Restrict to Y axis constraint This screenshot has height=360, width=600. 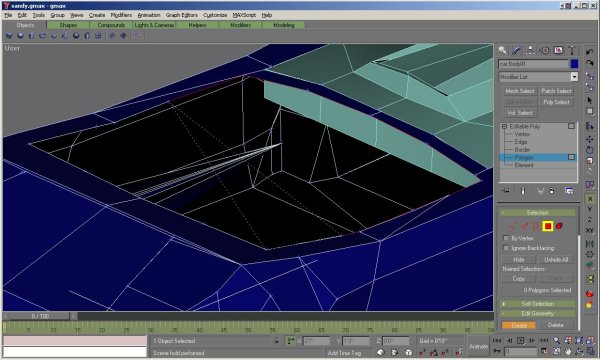(590, 209)
